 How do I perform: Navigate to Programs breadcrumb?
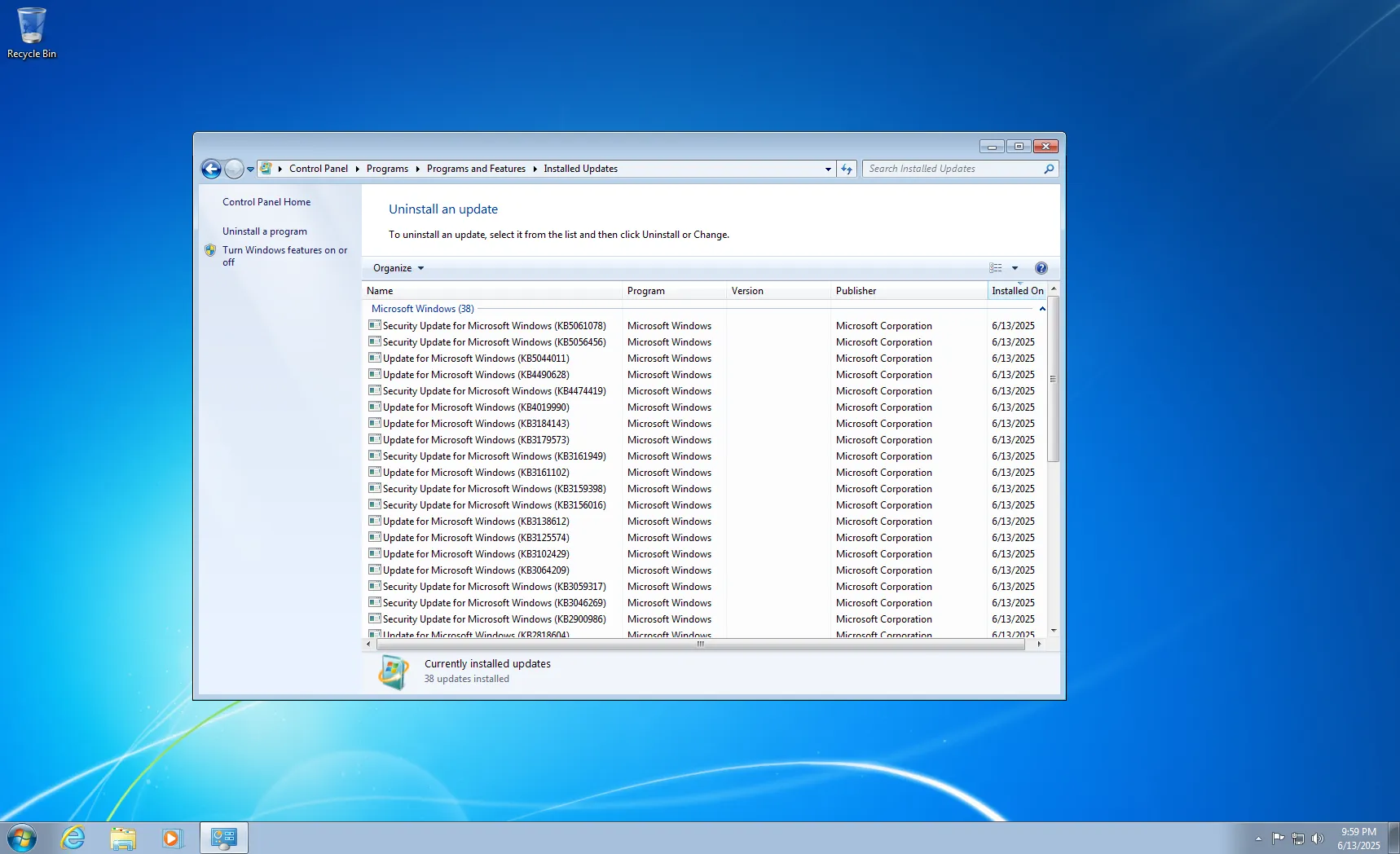(387, 169)
